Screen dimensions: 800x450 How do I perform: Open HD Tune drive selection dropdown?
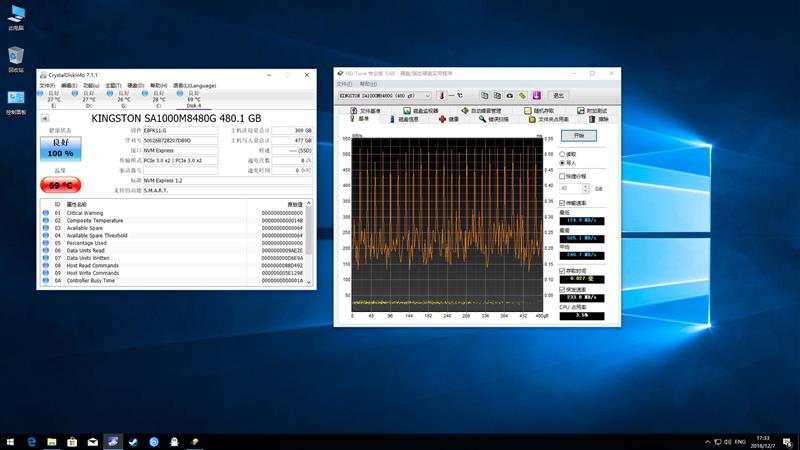[x=385, y=95]
